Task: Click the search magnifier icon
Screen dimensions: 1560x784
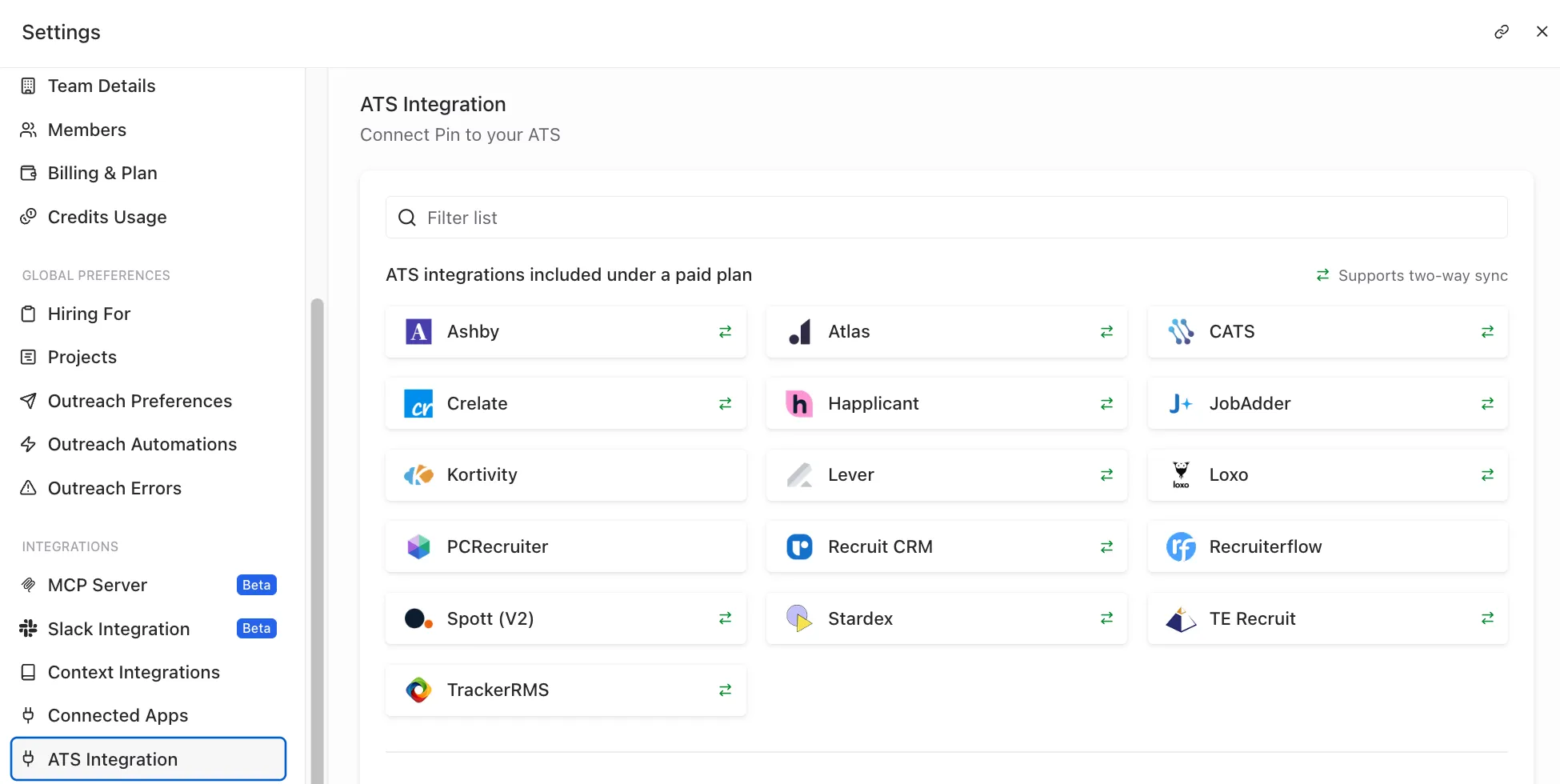Action: (x=407, y=218)
